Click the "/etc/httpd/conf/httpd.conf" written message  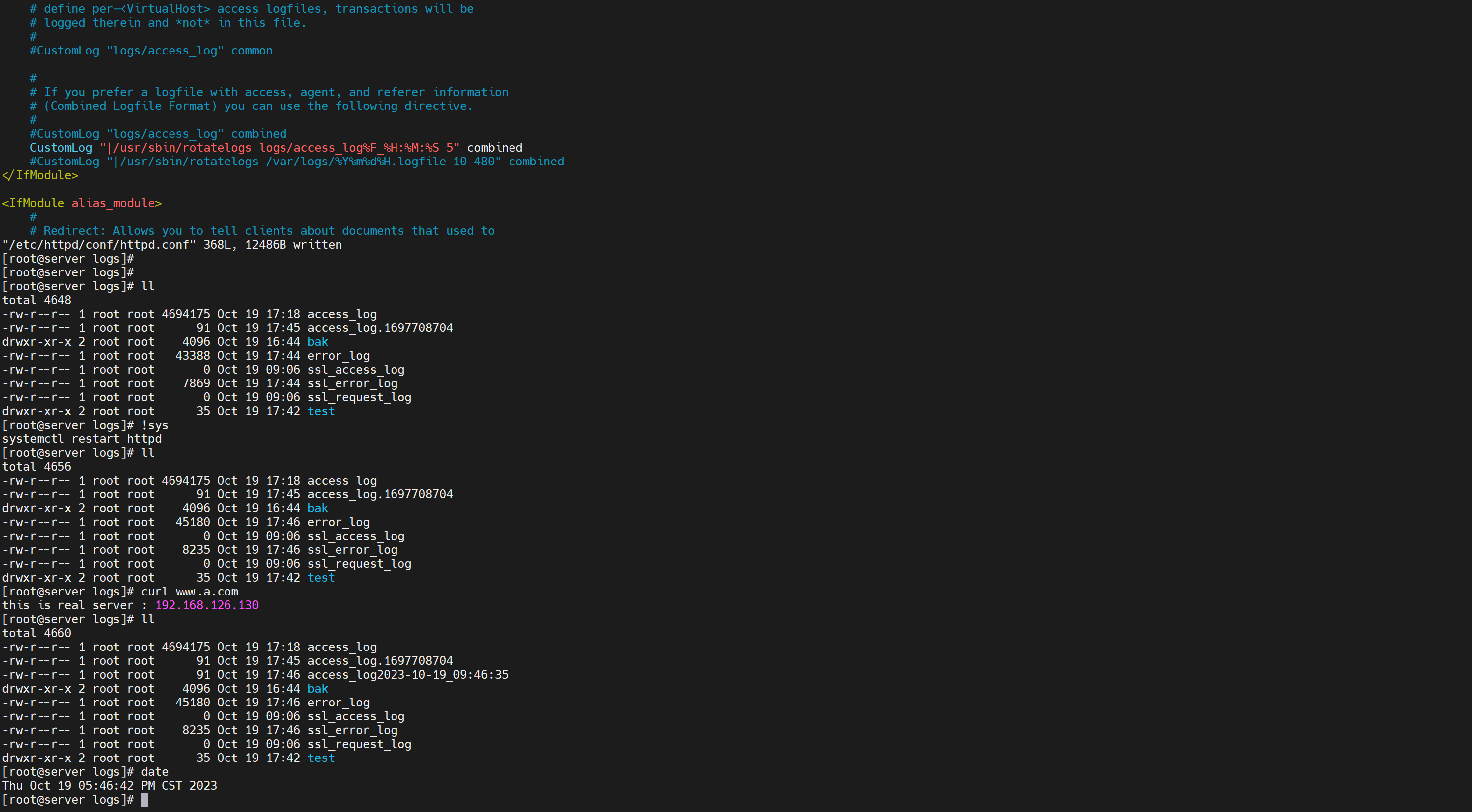pyautogui.click(x=171, y=244)
